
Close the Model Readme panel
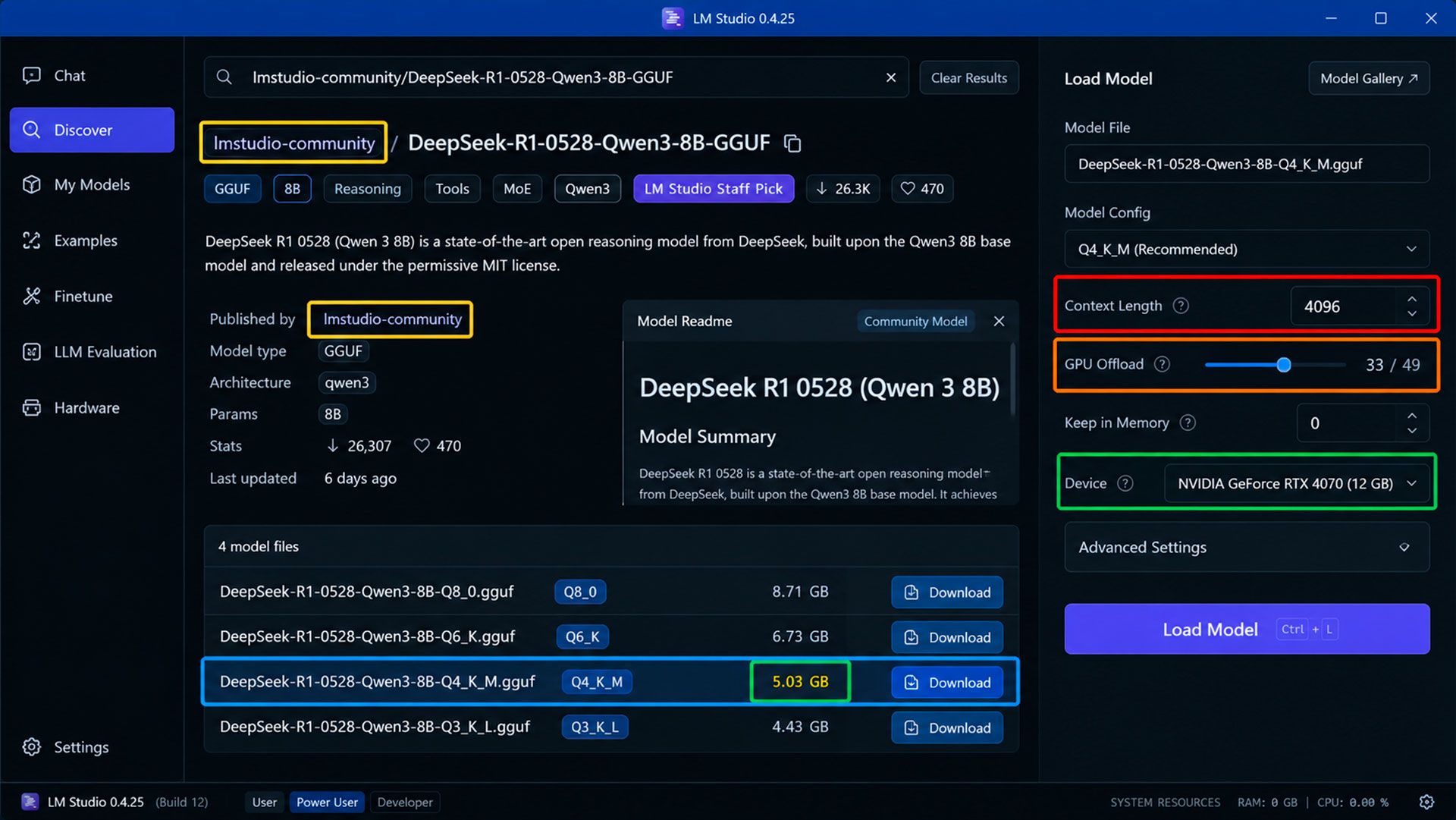(999, 322)
